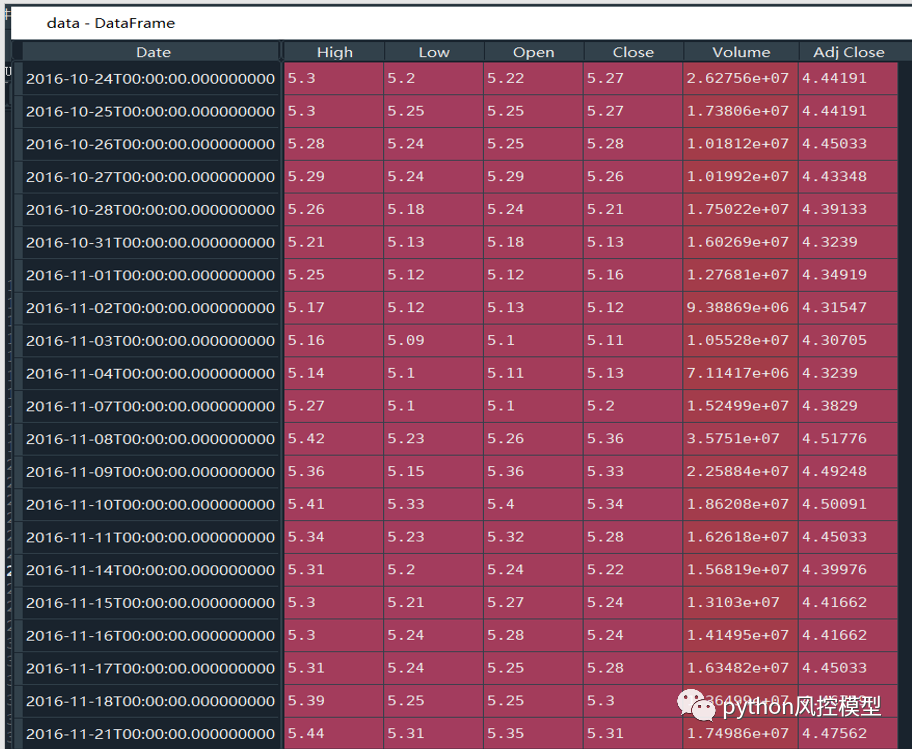Screen dimensions: 912x749
Task: Click High cell 5.42
Action: point(334,438)
